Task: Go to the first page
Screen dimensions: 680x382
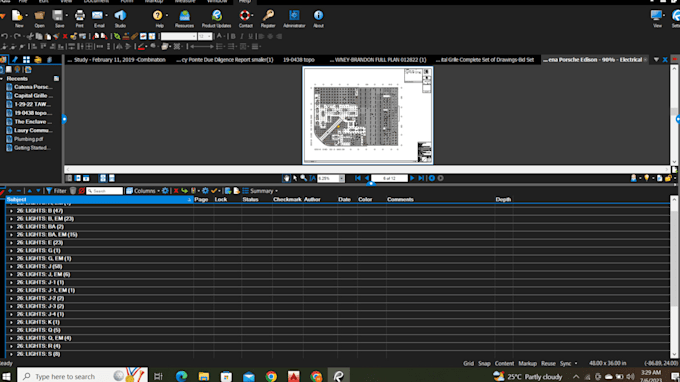Action: 358,178
